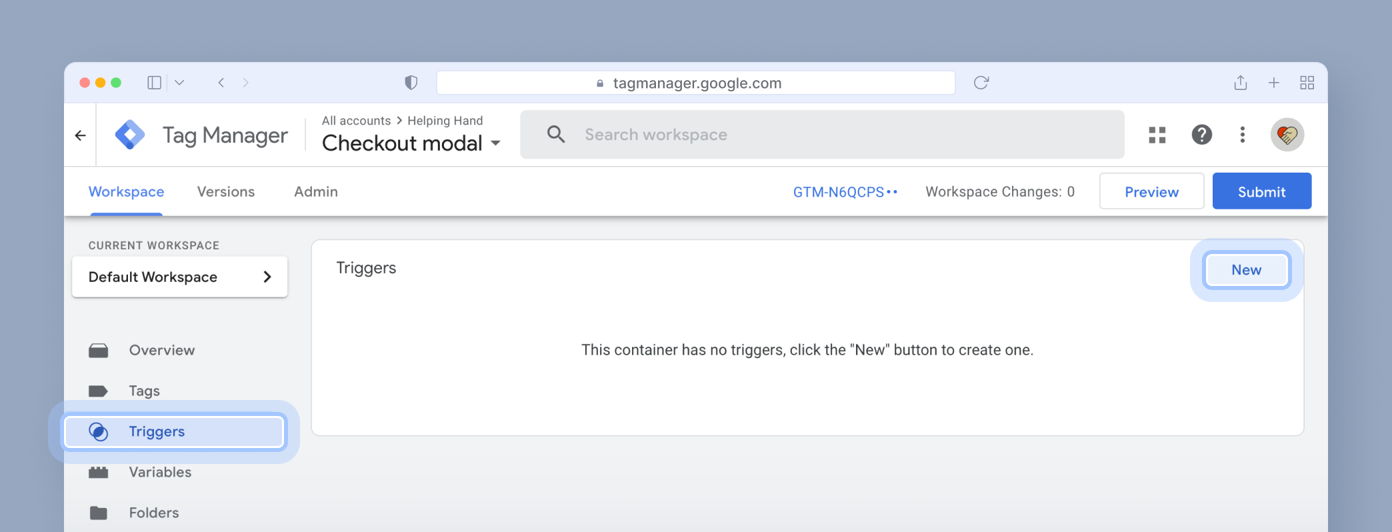Screen dimensions: 1392x532
Task: Click the search magnifier icon
Action: tap(556, 135)
